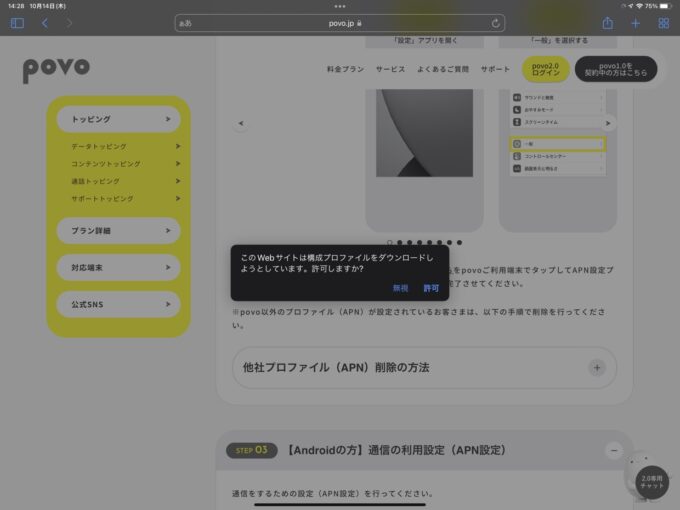Collapse STEP 03 section with minus icon
Image resolution: width=680 pixels, height=510 pixels.
pos(614,451)
